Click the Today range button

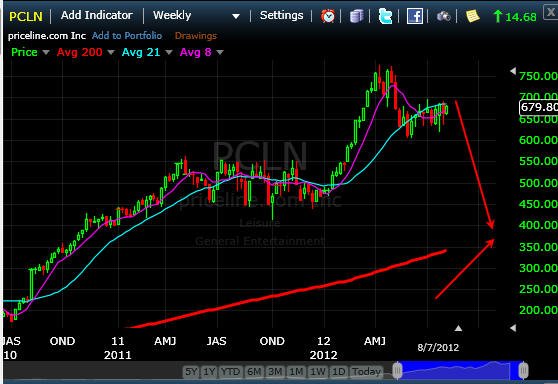(x=366, y=372)
